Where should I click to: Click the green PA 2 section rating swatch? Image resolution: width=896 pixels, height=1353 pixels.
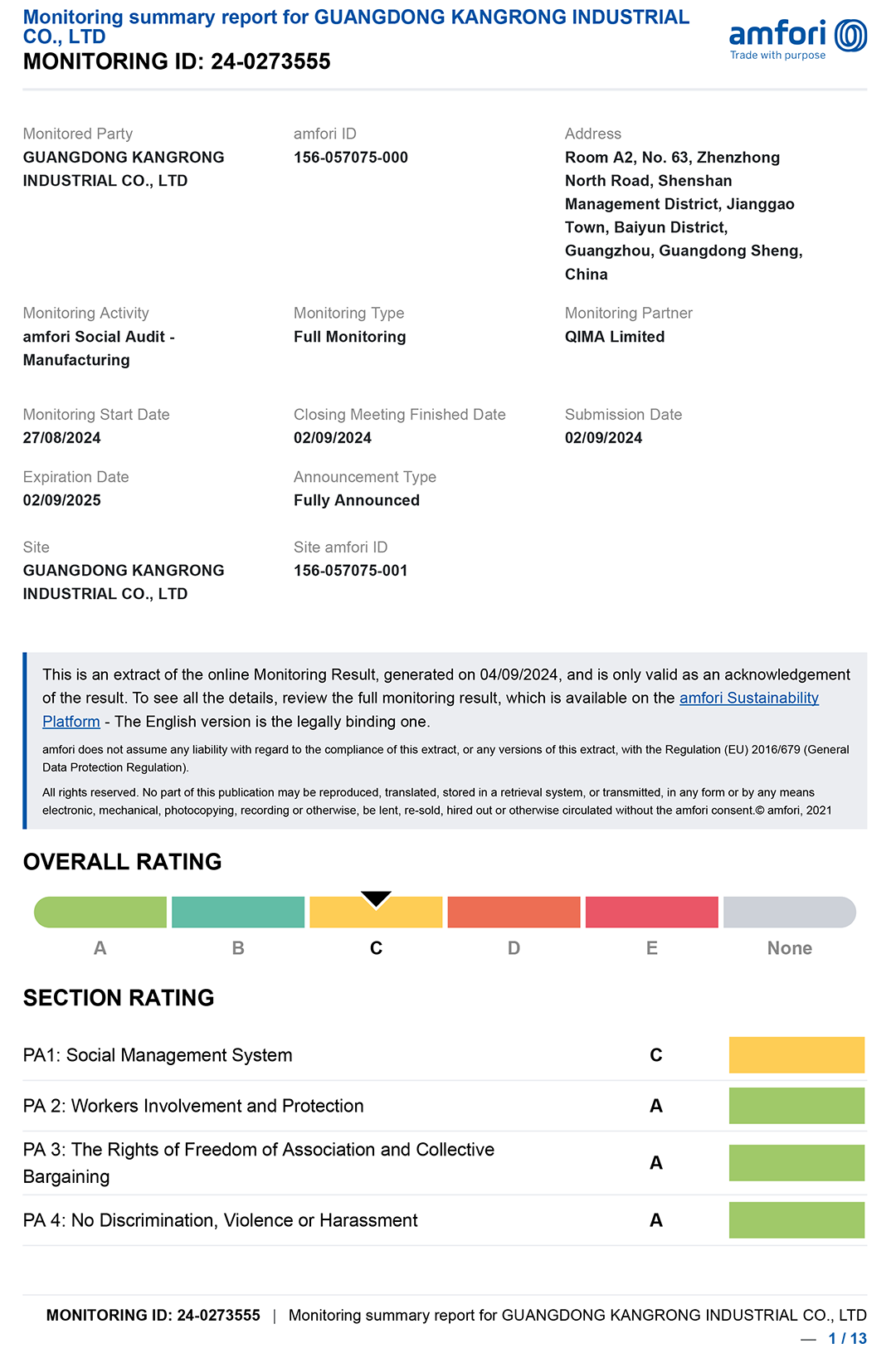[x=796, y=1106]
